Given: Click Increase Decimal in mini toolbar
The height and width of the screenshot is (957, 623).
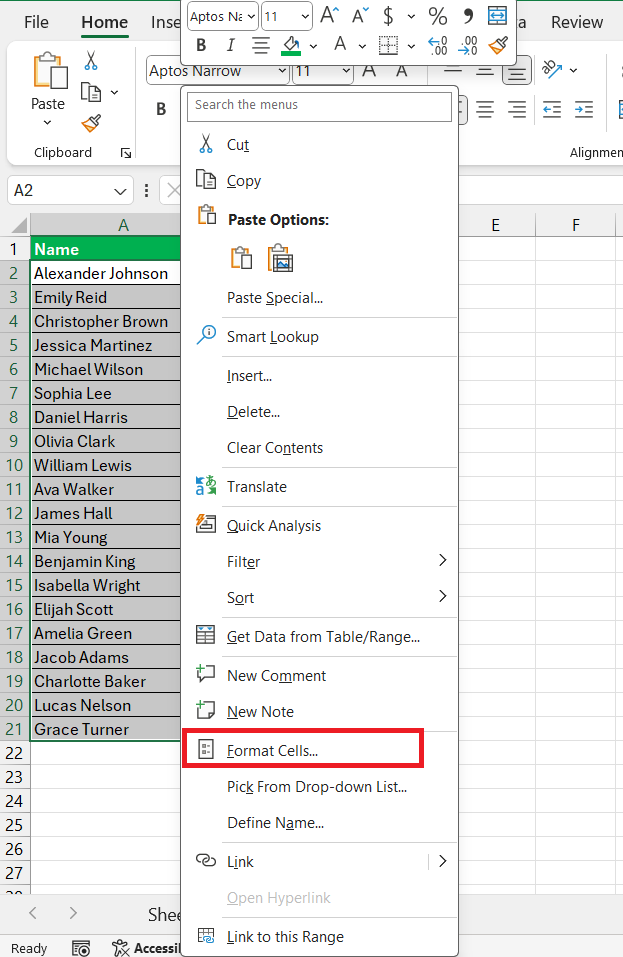Looking at the screenshot, I should [x=438, y=46].
